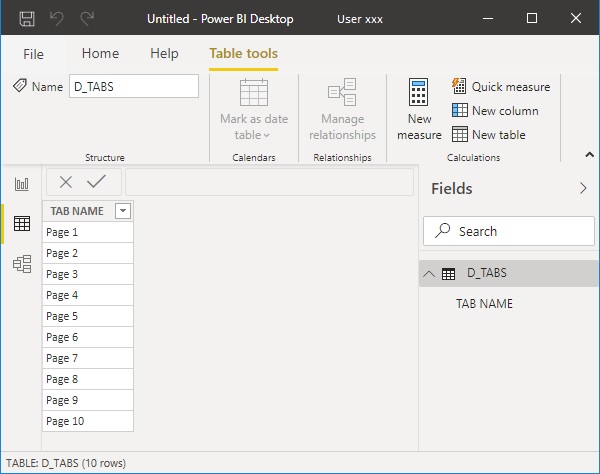Create a New measure
Image resolution: width=600 pixels, height=474 pixels.
click(419, 110)
